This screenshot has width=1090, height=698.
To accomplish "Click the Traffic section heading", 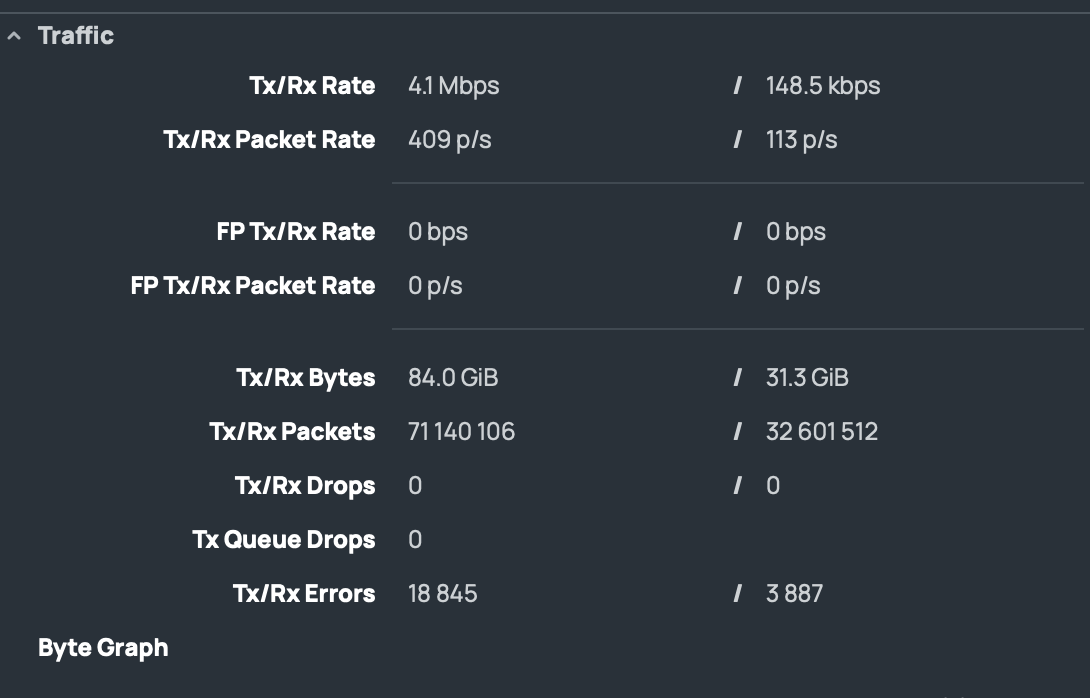I will point(76,36).
